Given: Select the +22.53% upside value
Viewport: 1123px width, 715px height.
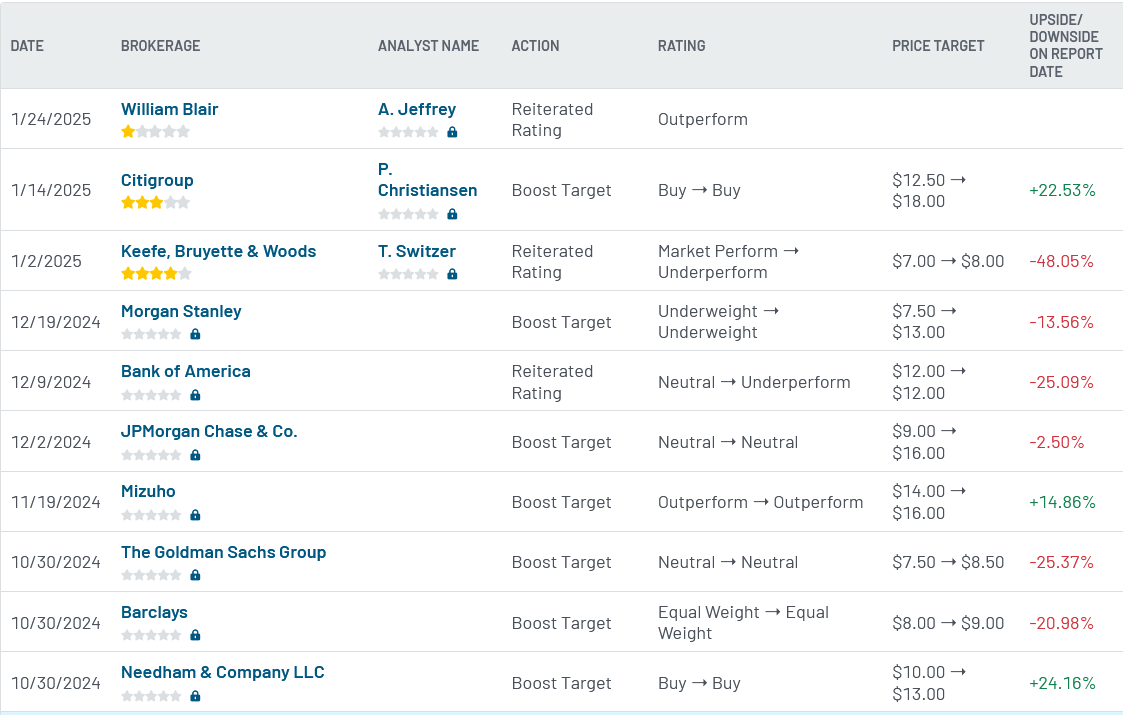Looking at the screenshot, I should [x=1062, y=191].
